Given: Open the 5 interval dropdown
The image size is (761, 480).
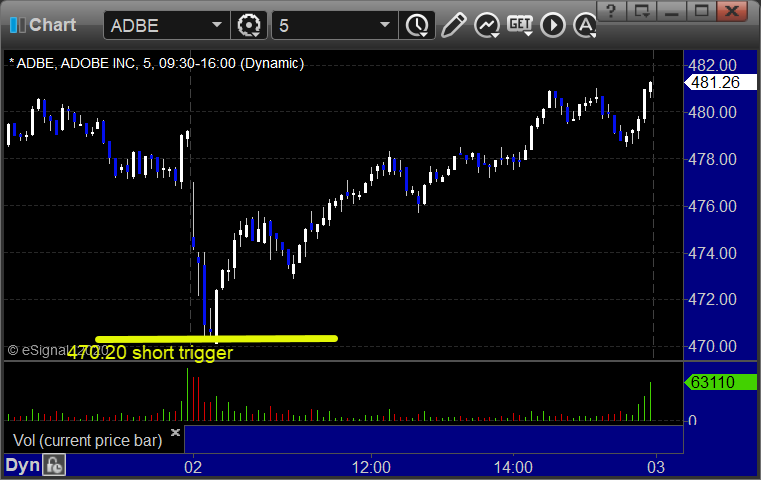Looking at the screenshot, I should tap(385, 25).
